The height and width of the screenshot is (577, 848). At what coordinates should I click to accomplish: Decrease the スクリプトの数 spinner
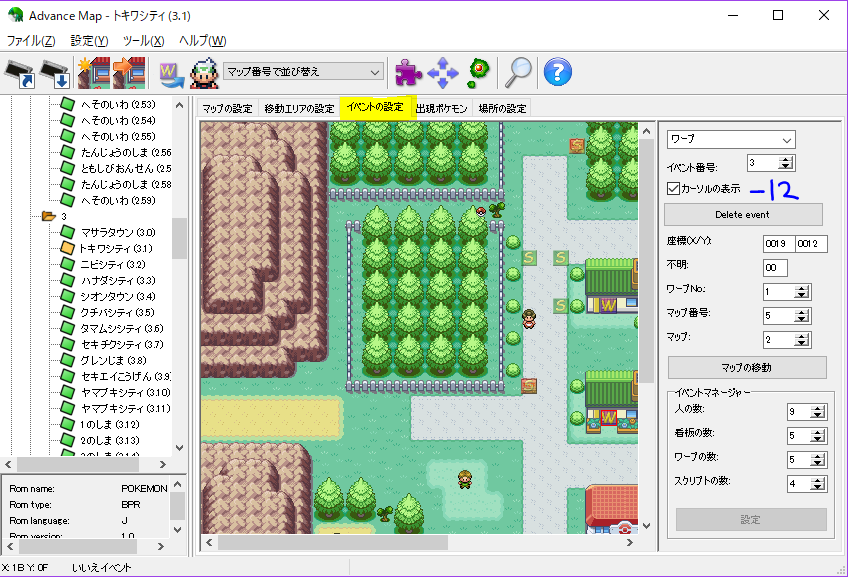coord(818,487)
